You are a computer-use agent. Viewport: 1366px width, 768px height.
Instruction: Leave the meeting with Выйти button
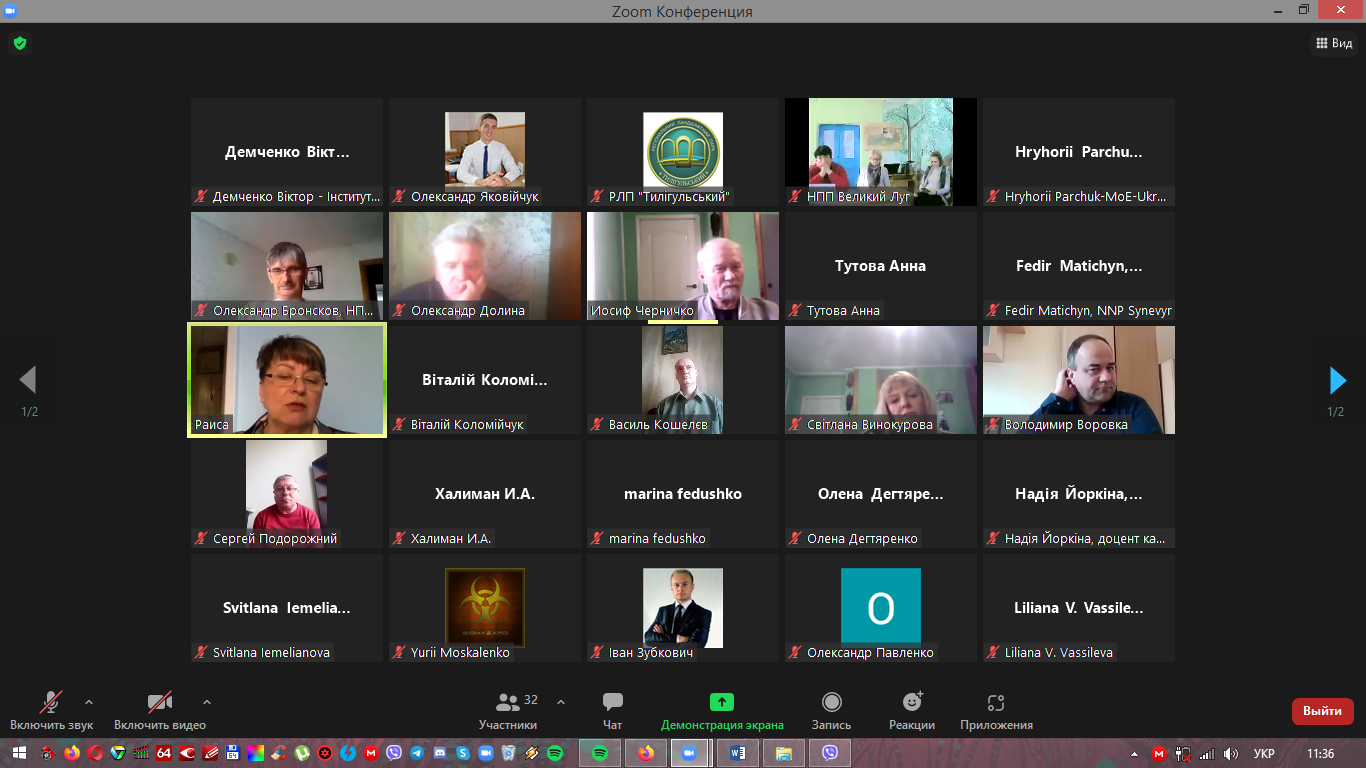pyautogui.click(x=1322, y=711)
